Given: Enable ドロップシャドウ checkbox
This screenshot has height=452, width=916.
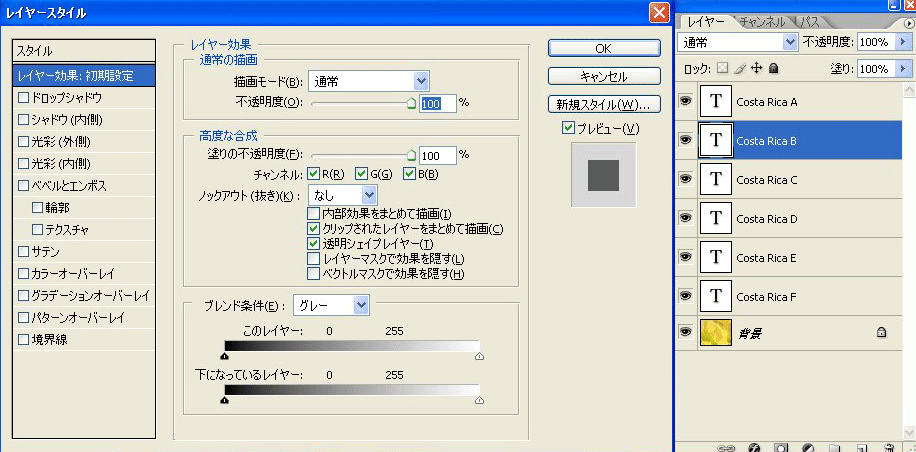Looking at the screenshot, I should pyautogui.click(x=23, y=98).
